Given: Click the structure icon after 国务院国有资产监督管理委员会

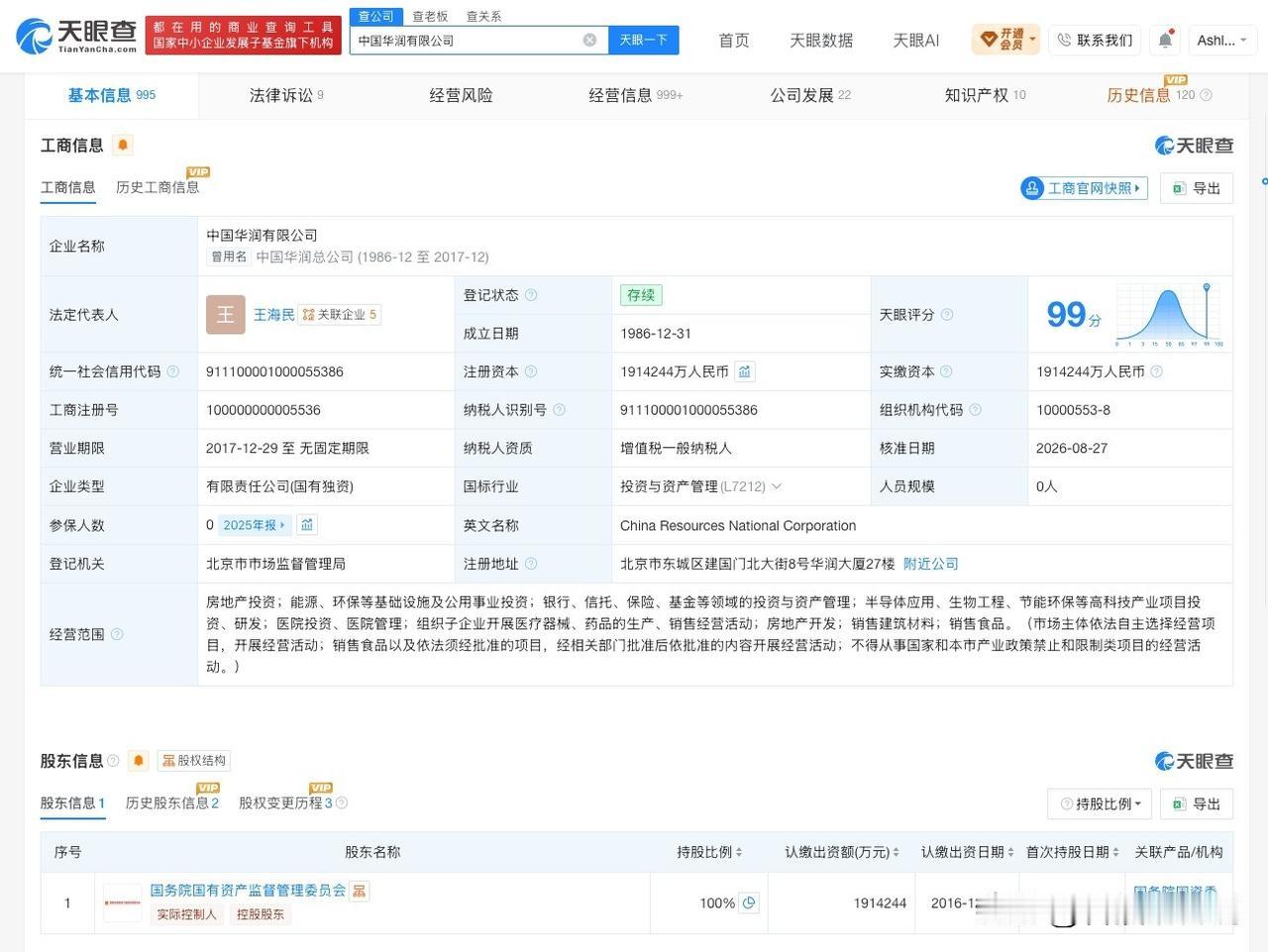Looking at the screenshot, I should (x=360, y=891).
